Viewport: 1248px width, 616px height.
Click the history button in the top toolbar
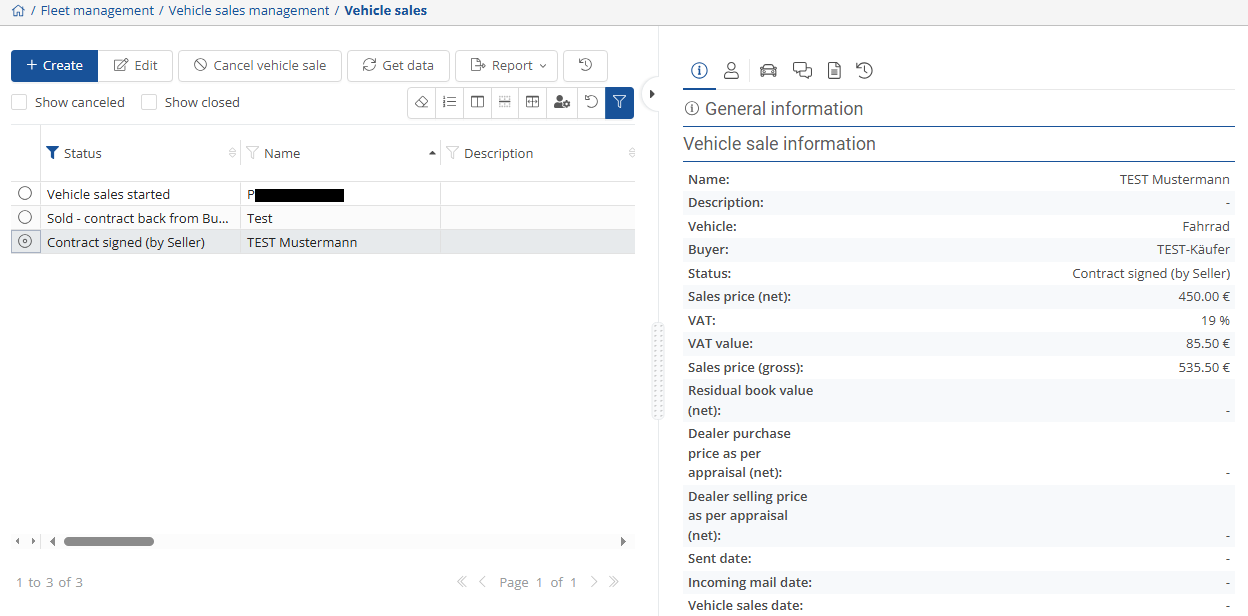(x=585, y=66)
